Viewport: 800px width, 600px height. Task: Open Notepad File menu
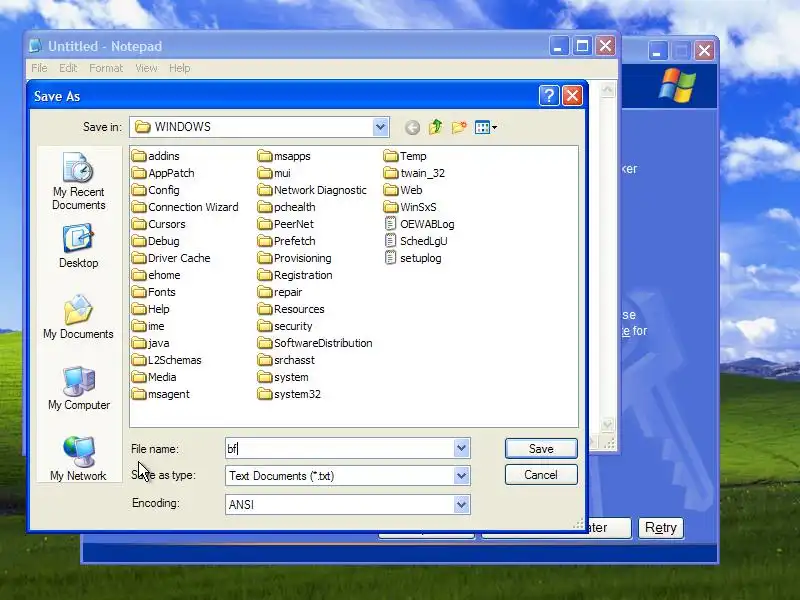pos(39,68)
